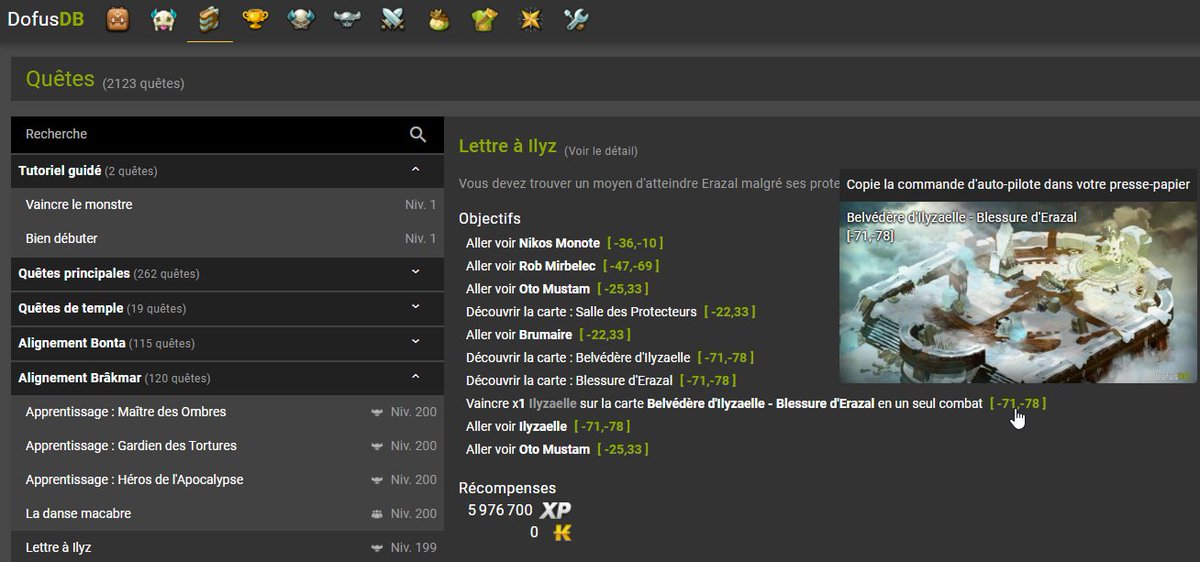Click Brumaire NPC name
Viewport: 1200px width, 562px height.
[545, 335]
